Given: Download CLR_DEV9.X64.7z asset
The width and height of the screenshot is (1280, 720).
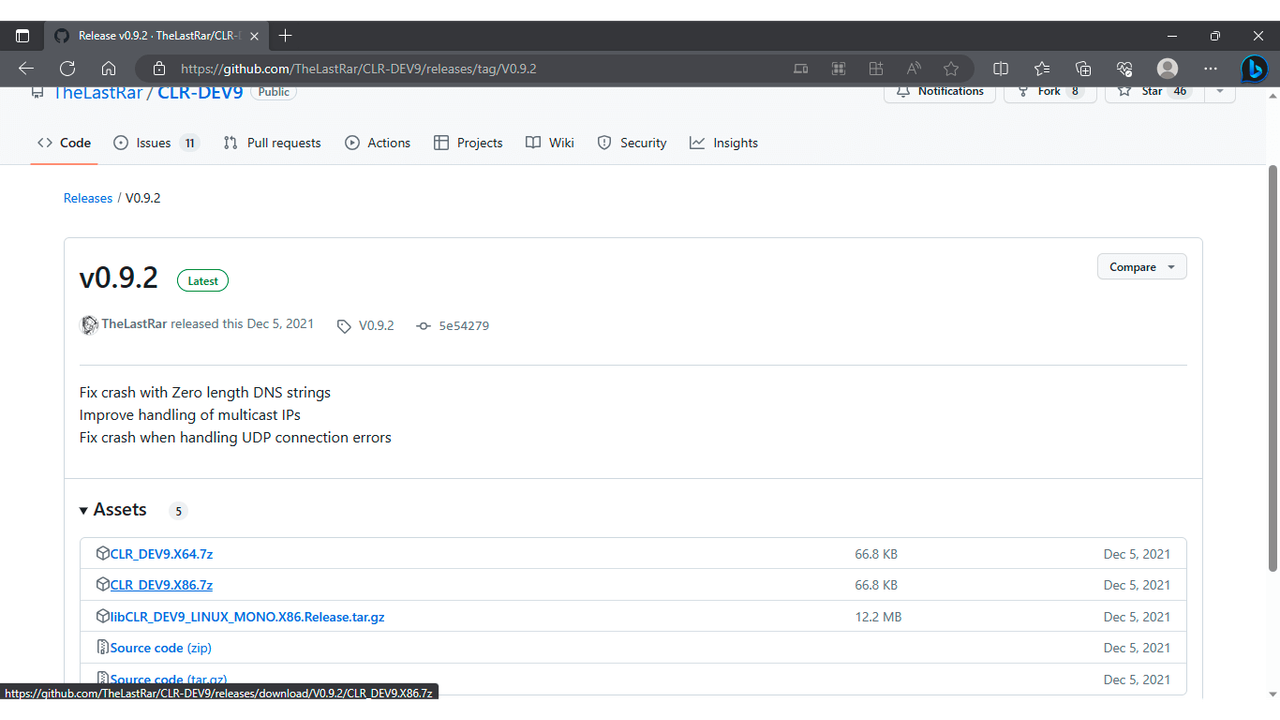Looking at the screenshot, I should 161,554.
